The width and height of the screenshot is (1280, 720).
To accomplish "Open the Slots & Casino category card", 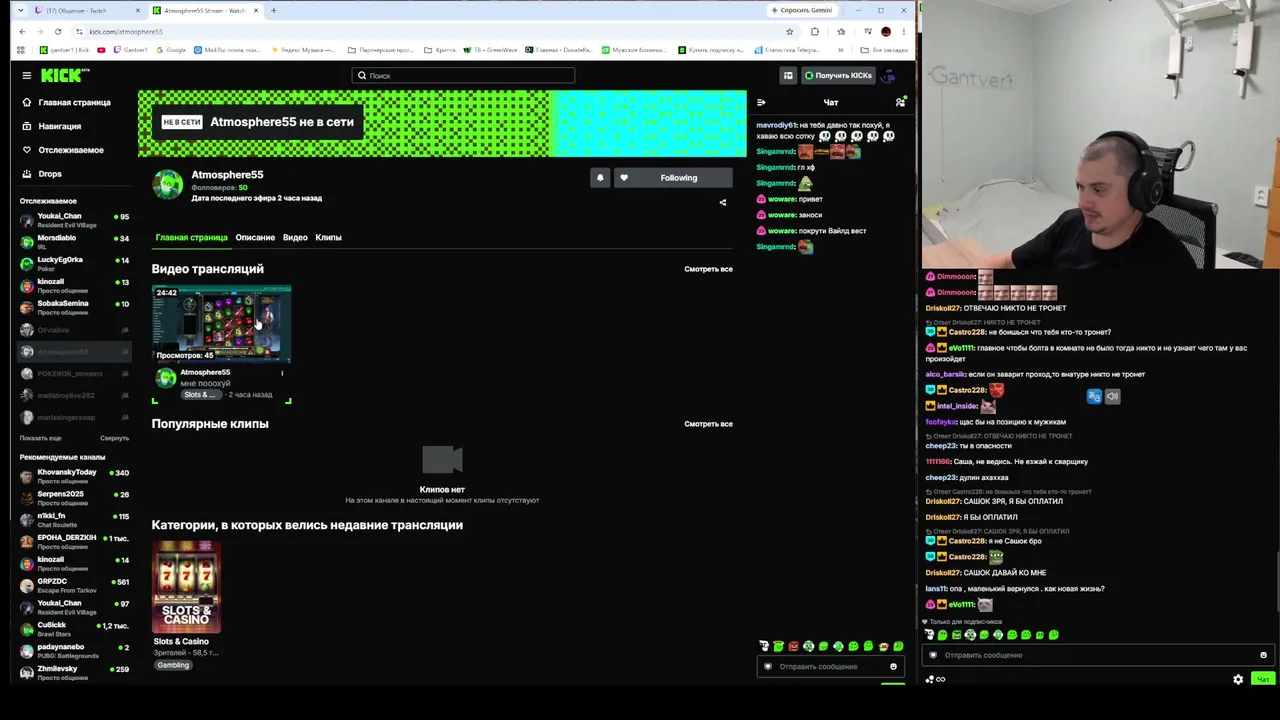I will (x=186, y=587).
